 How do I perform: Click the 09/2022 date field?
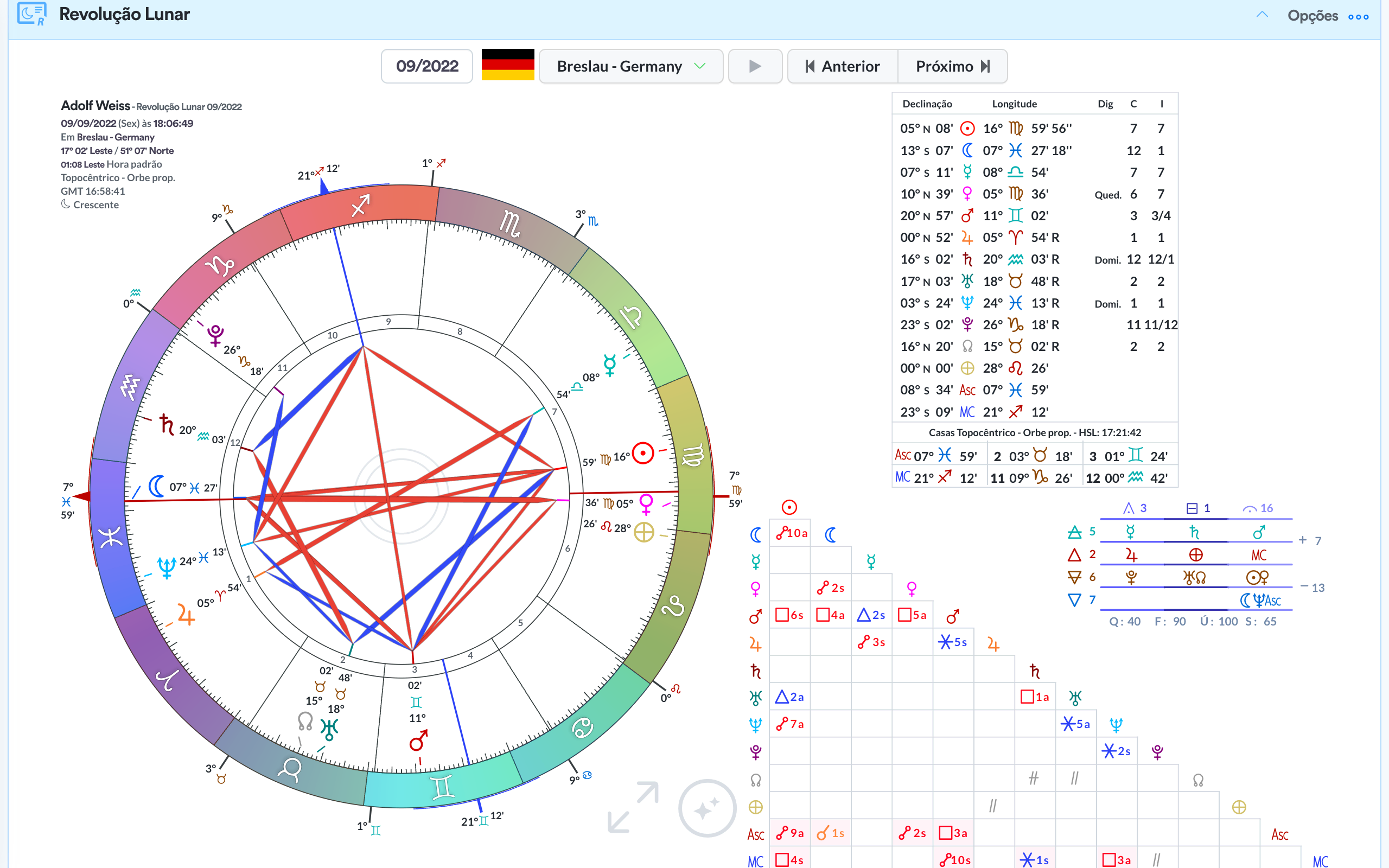pyautogui.click(x=427, y=66)
